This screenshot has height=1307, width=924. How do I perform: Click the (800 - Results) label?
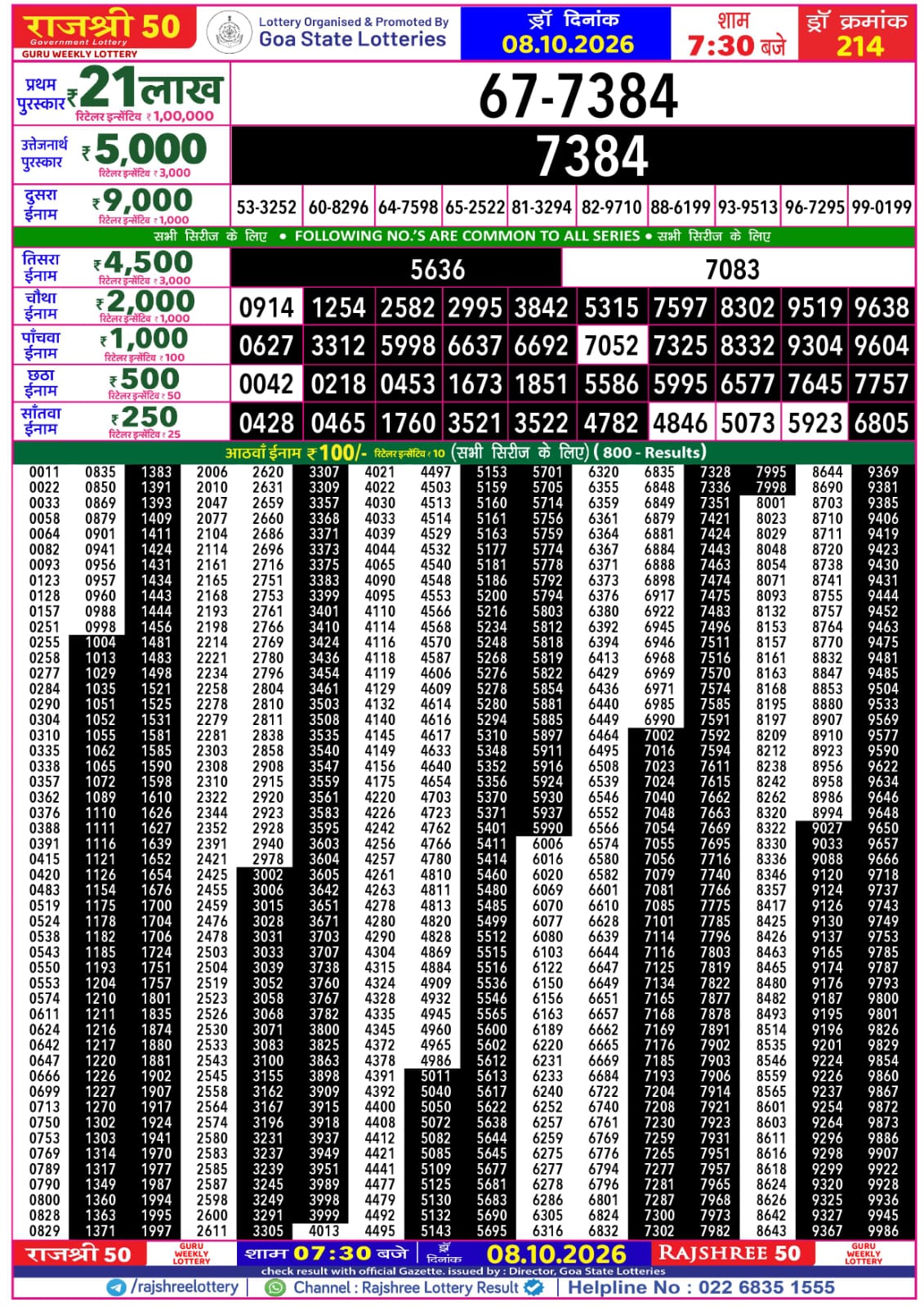point(650,452)
